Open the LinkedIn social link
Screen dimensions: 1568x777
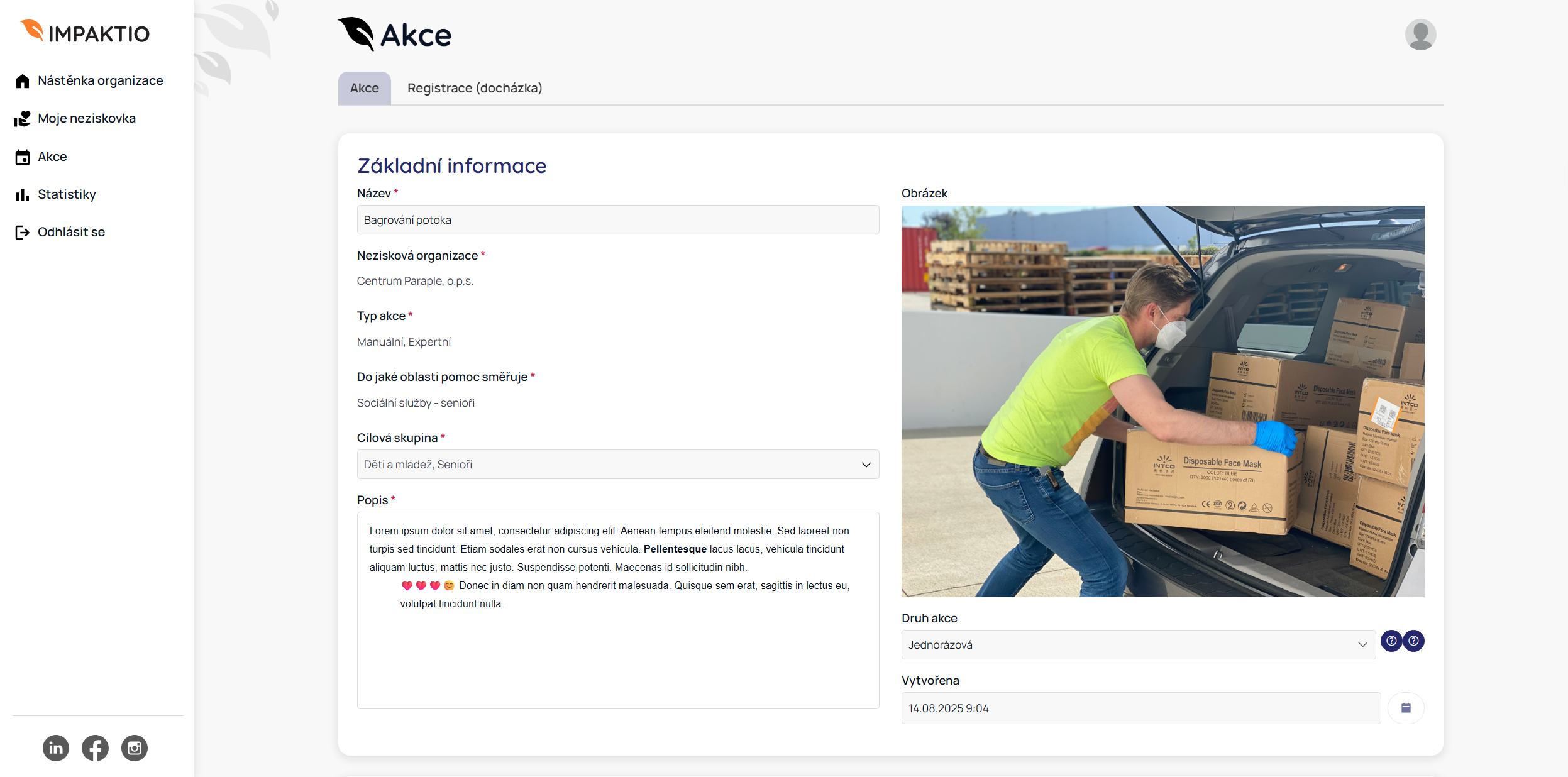pyautogui.click(x=56, y=748)
